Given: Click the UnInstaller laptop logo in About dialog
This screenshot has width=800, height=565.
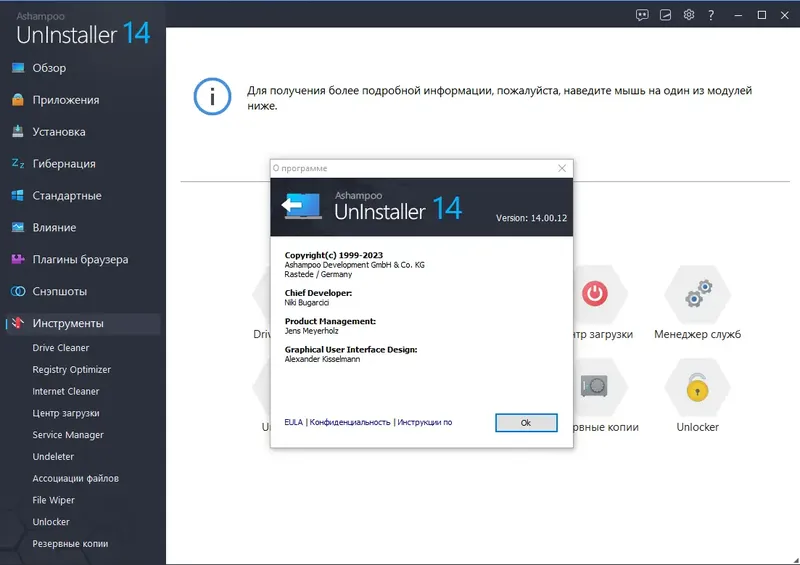Looking at the screenshot, I should (302, 206).
